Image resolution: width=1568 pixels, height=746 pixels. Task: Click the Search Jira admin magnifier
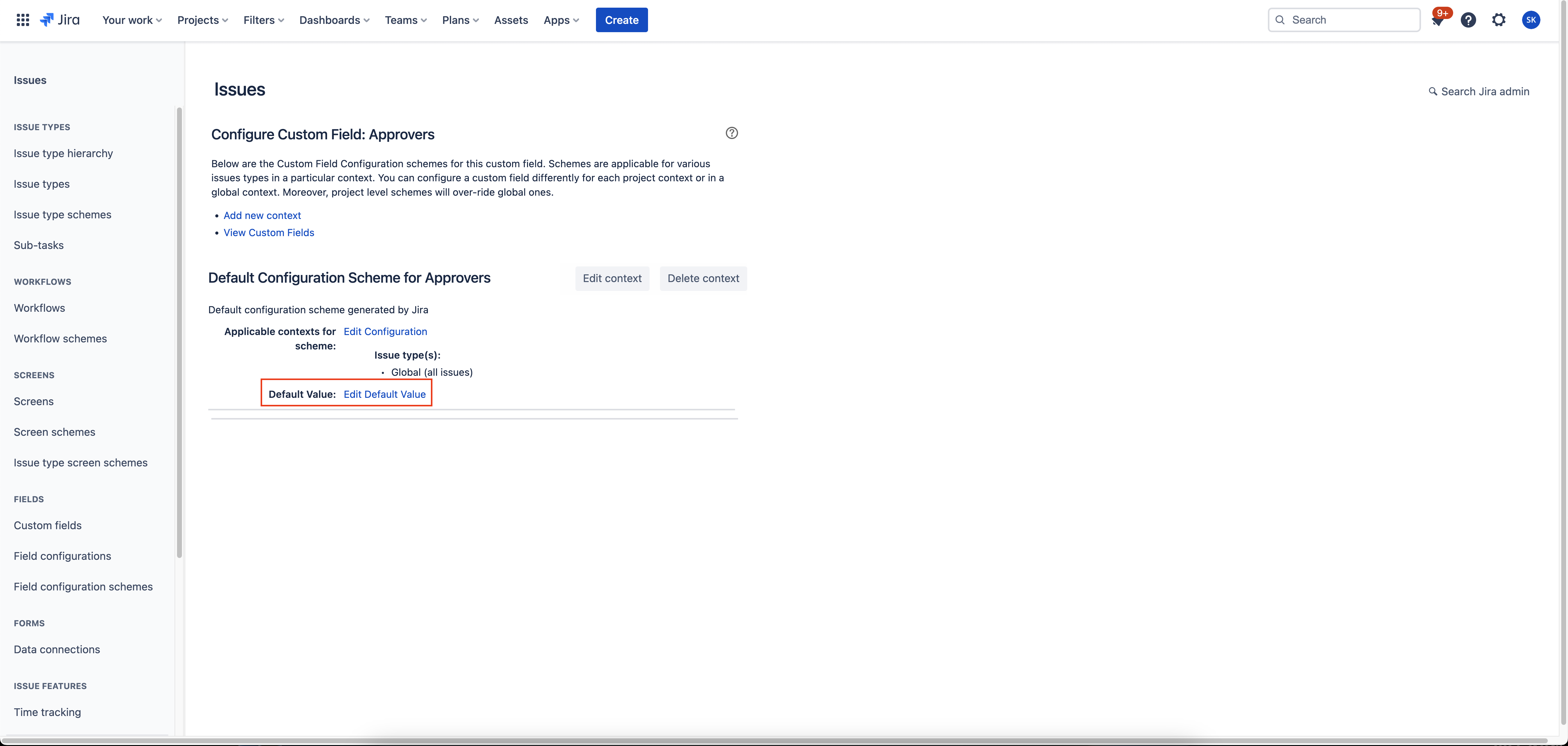[1433, 91]
